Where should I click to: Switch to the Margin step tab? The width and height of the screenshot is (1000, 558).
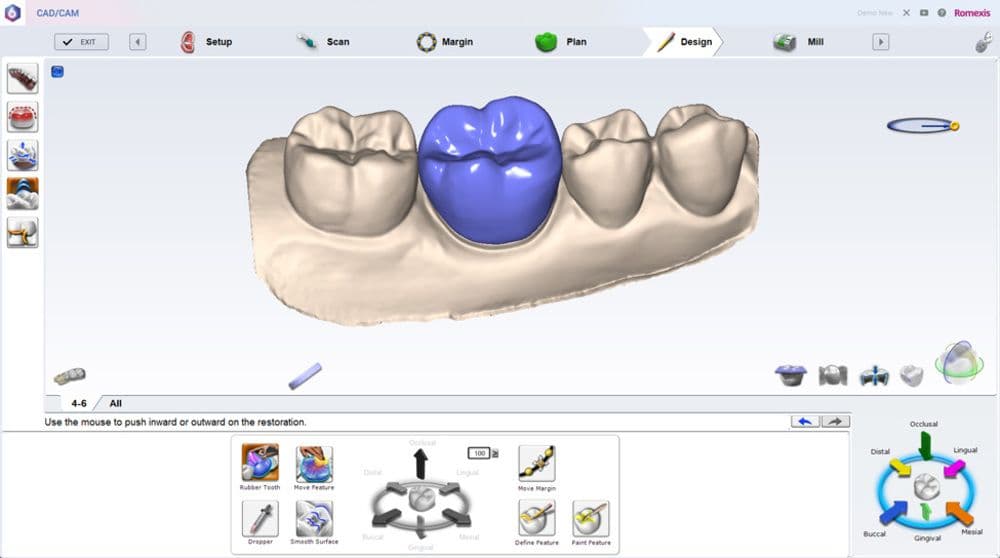tap(444, 42)
